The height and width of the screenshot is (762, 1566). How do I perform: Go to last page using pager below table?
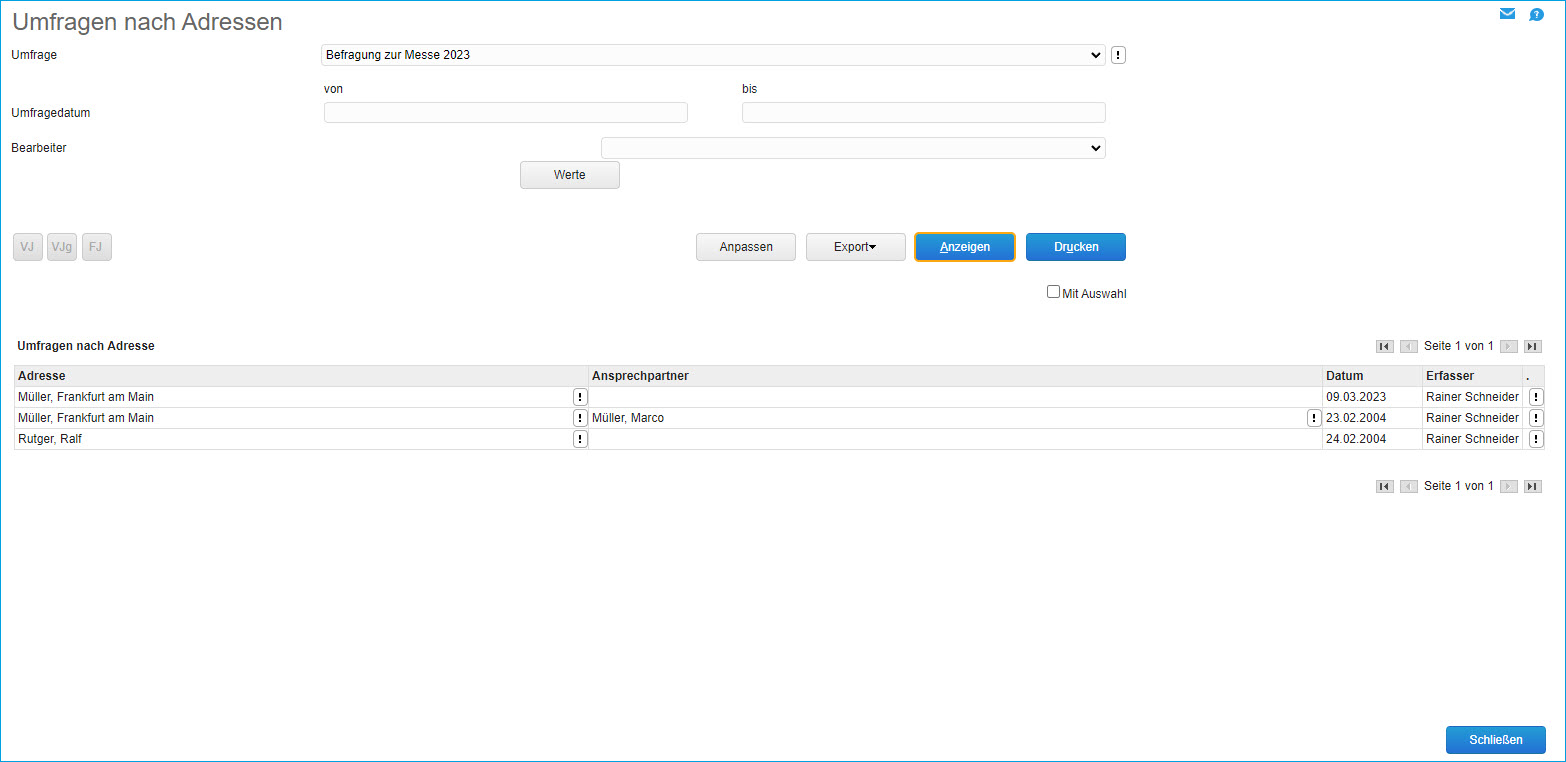click(x=1533, y=486)
